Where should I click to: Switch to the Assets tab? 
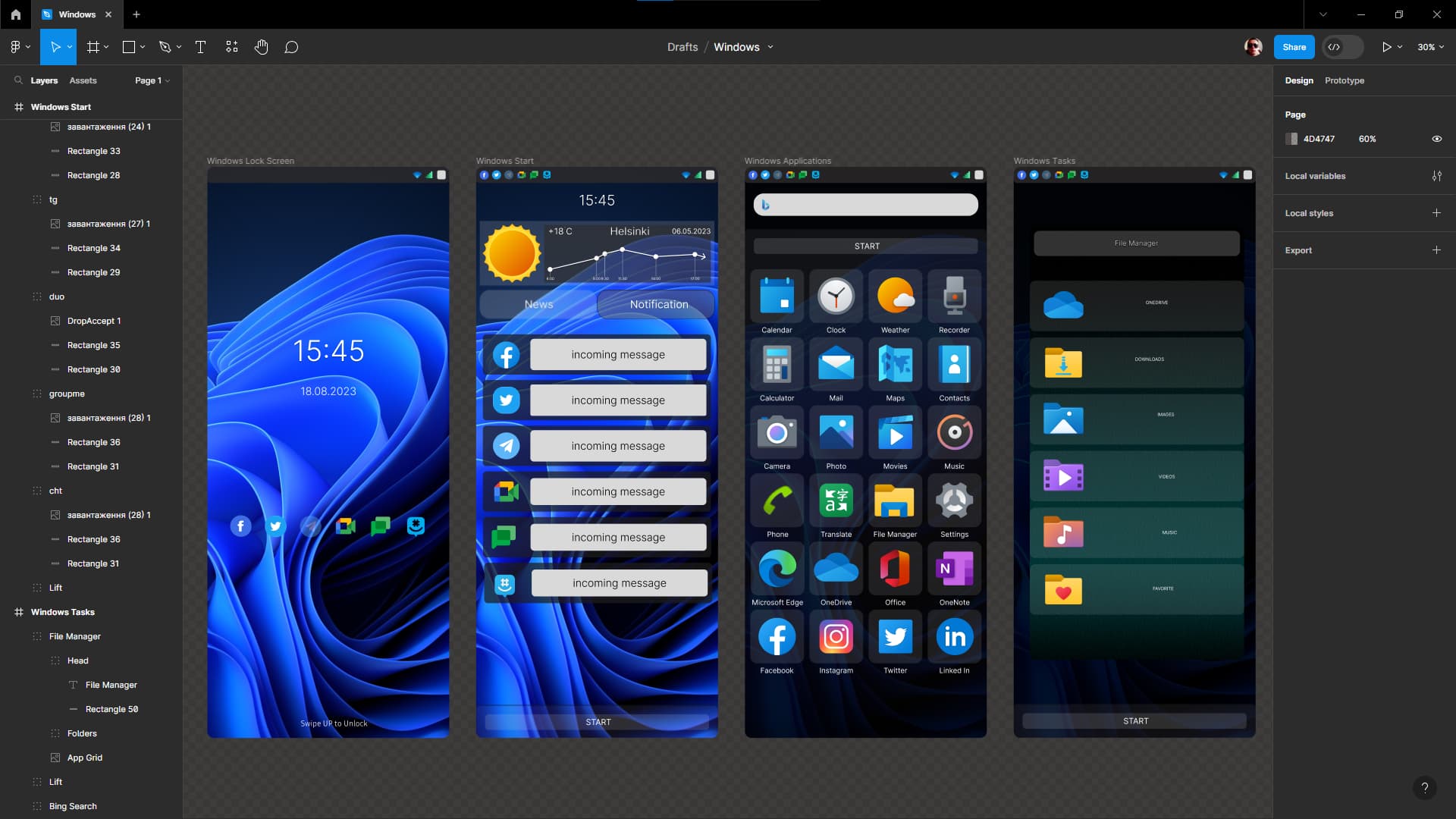(83, 80)
